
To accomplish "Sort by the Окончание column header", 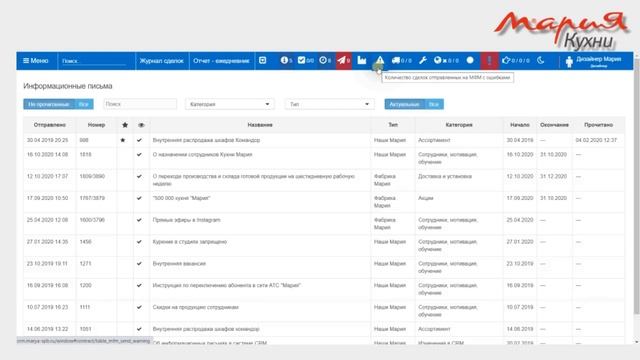I will point(554,125).
